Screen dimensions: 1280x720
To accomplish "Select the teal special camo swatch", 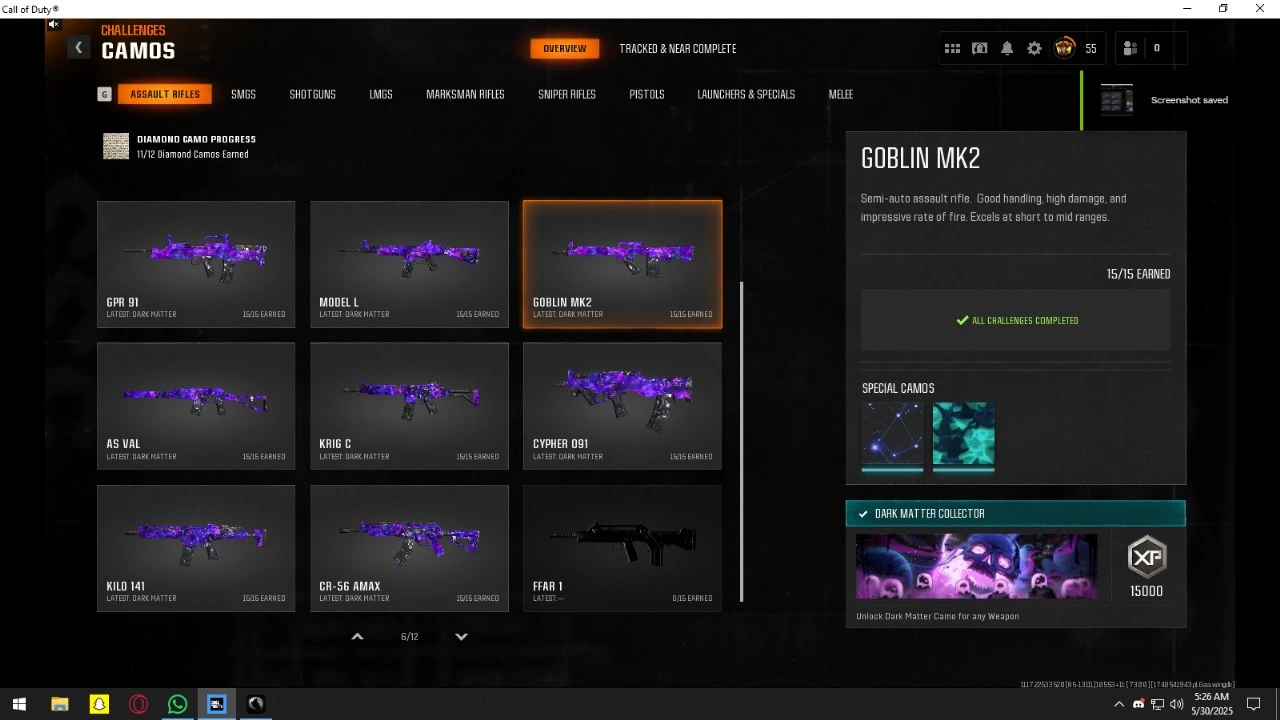I will coord(963,435).
